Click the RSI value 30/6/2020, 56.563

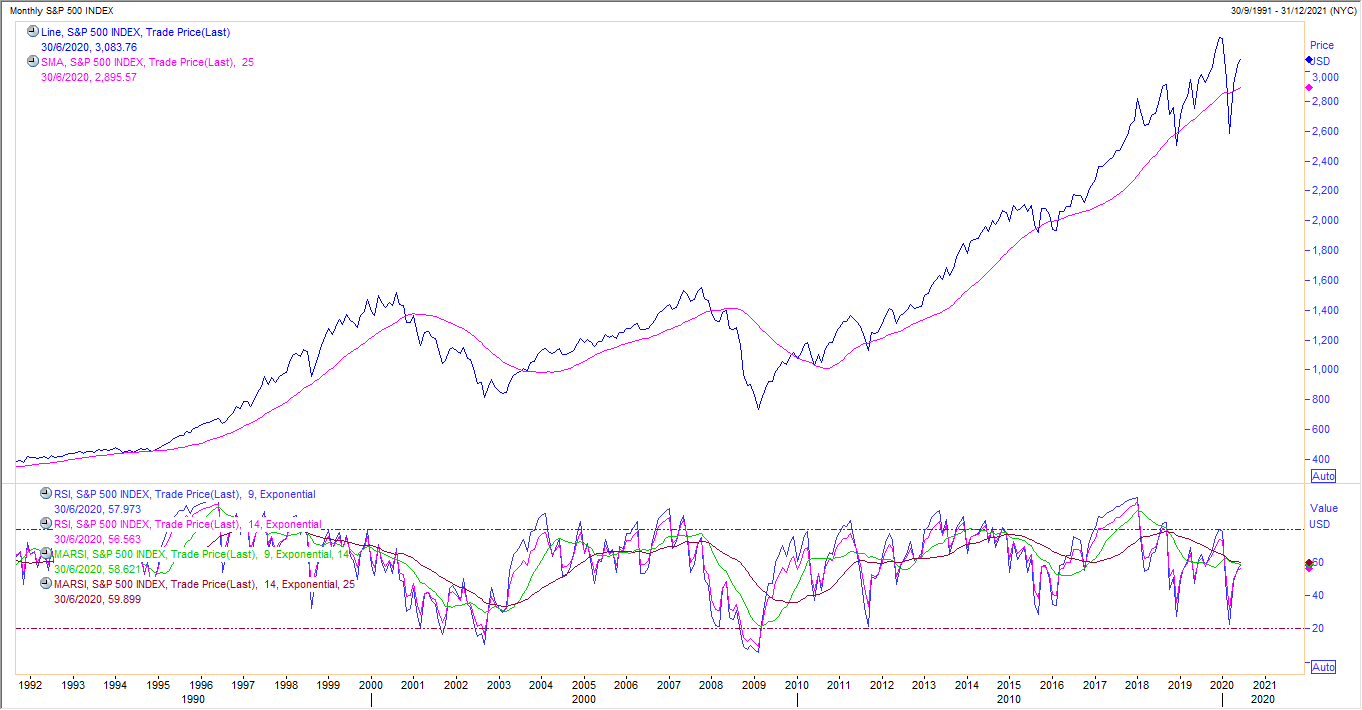pos(96,538)
